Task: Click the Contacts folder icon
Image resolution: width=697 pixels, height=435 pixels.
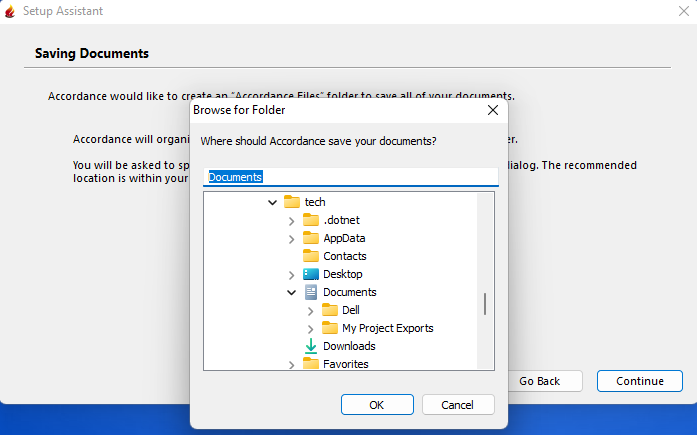Action: coord(311,256)
